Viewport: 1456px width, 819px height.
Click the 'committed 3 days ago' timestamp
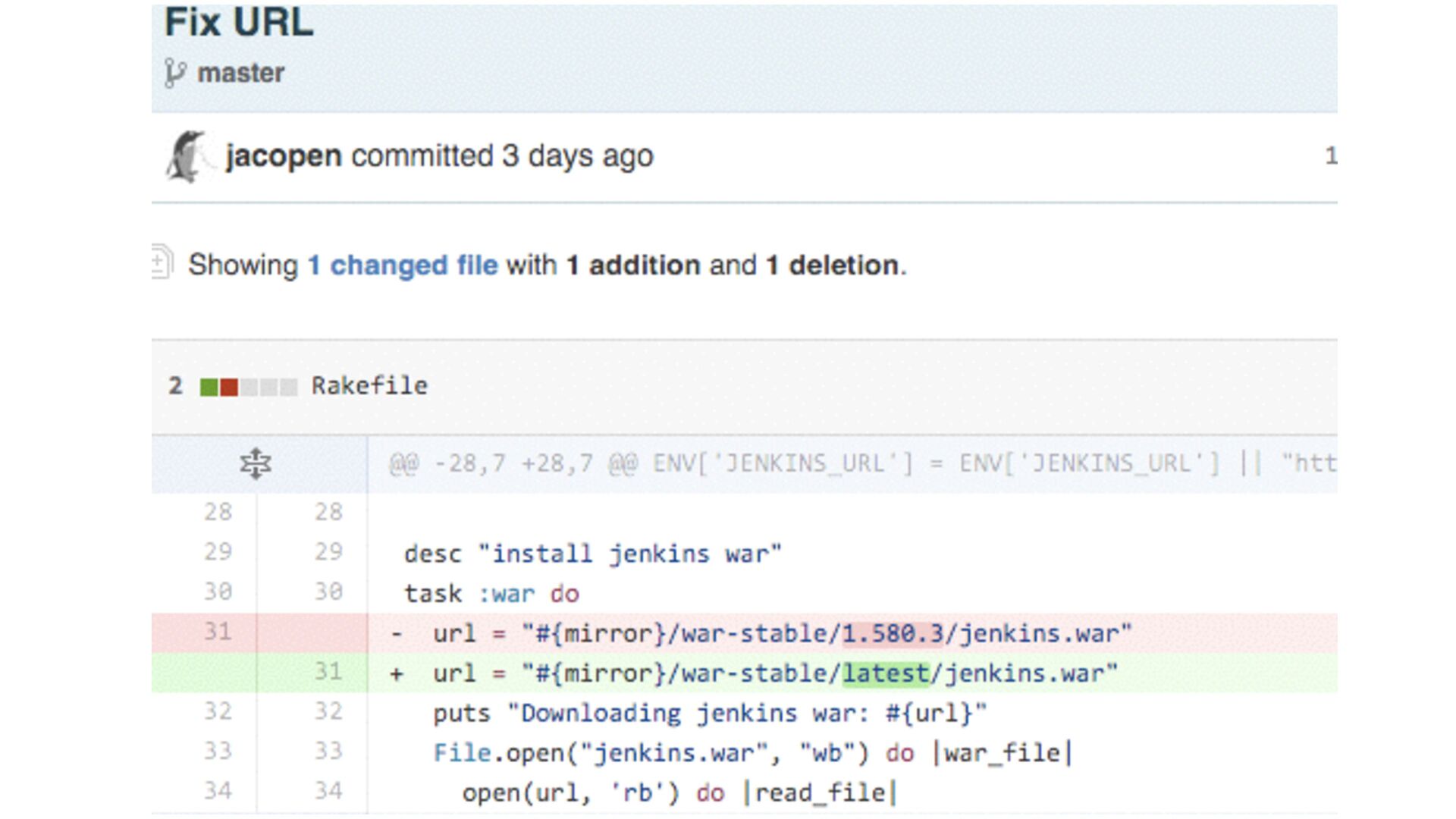pyautogui.click(x=502, y=156)
